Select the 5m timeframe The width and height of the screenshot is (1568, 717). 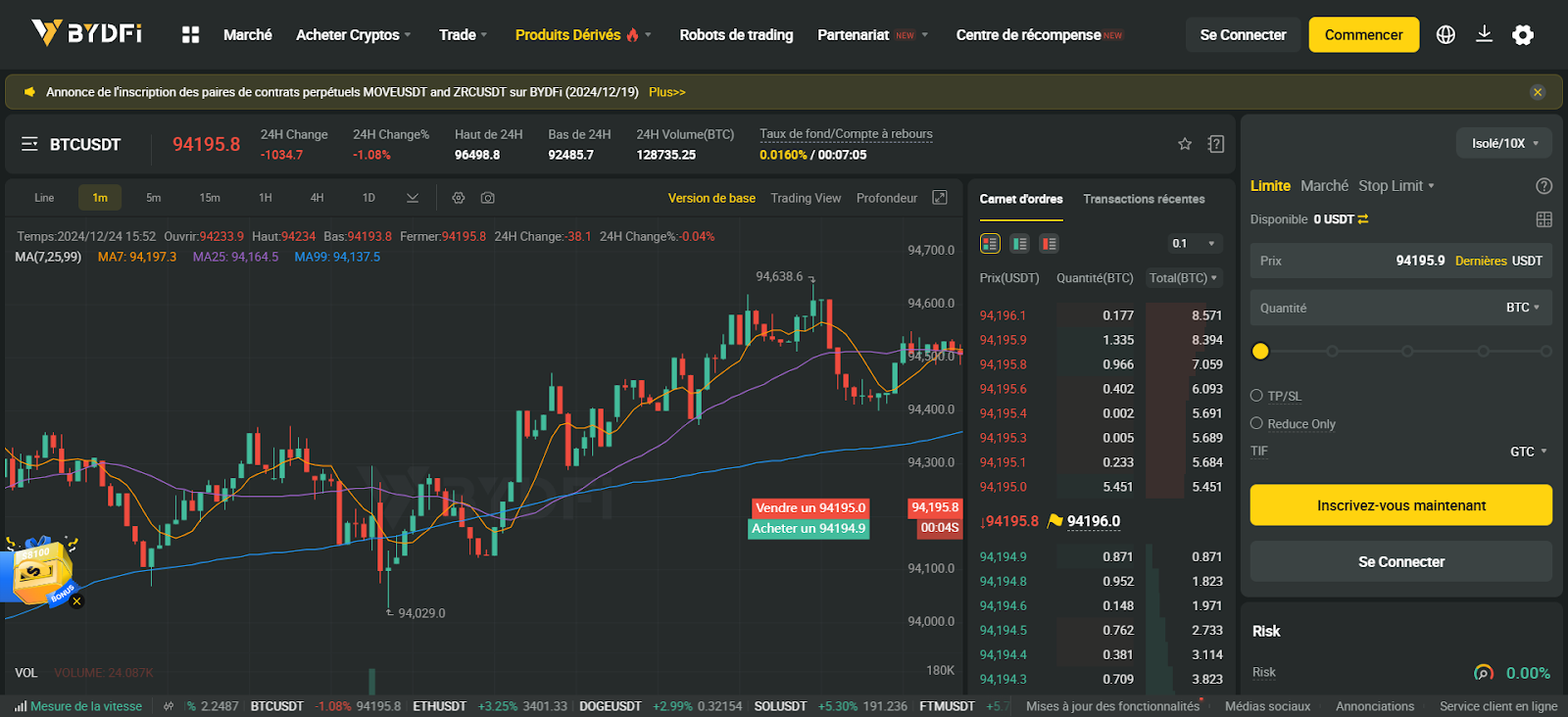154,198
